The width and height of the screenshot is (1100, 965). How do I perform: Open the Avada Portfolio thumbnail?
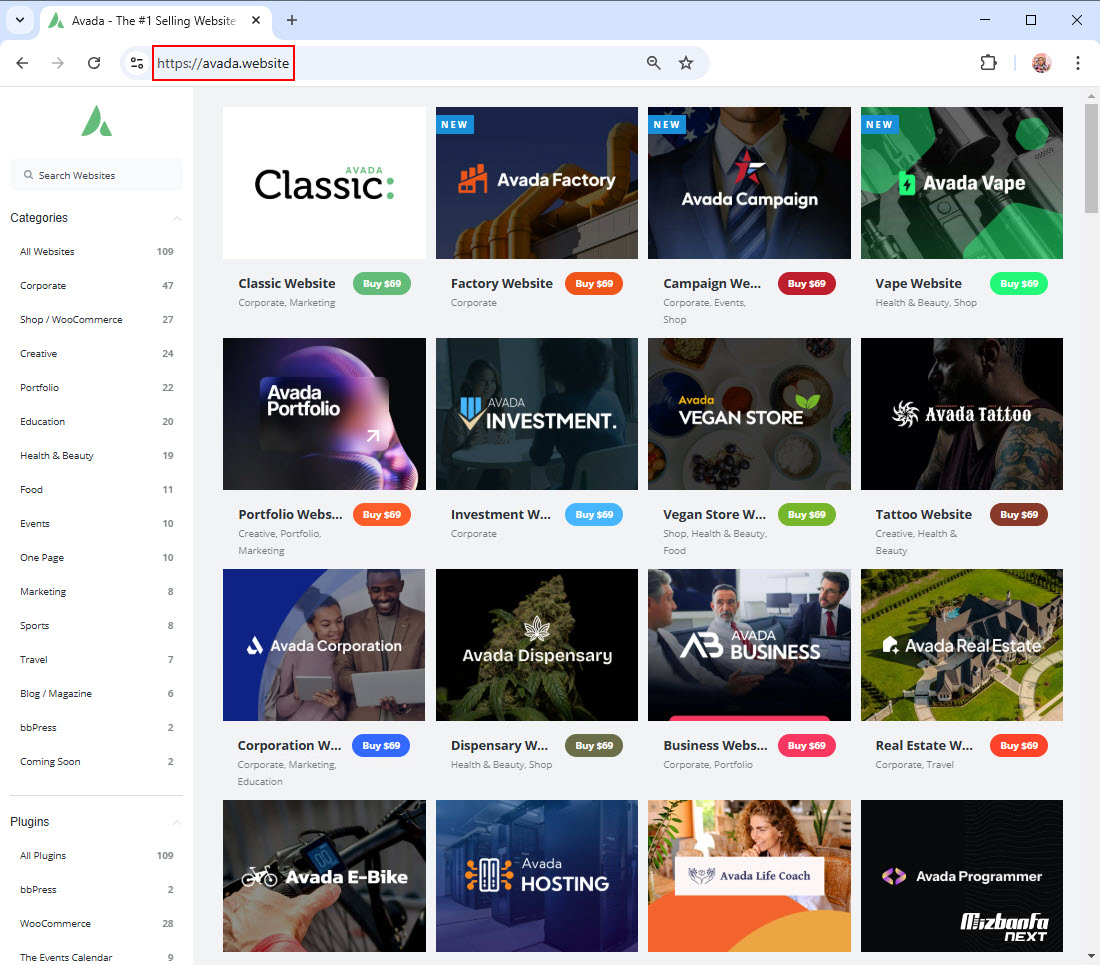[x=324, y=414]
